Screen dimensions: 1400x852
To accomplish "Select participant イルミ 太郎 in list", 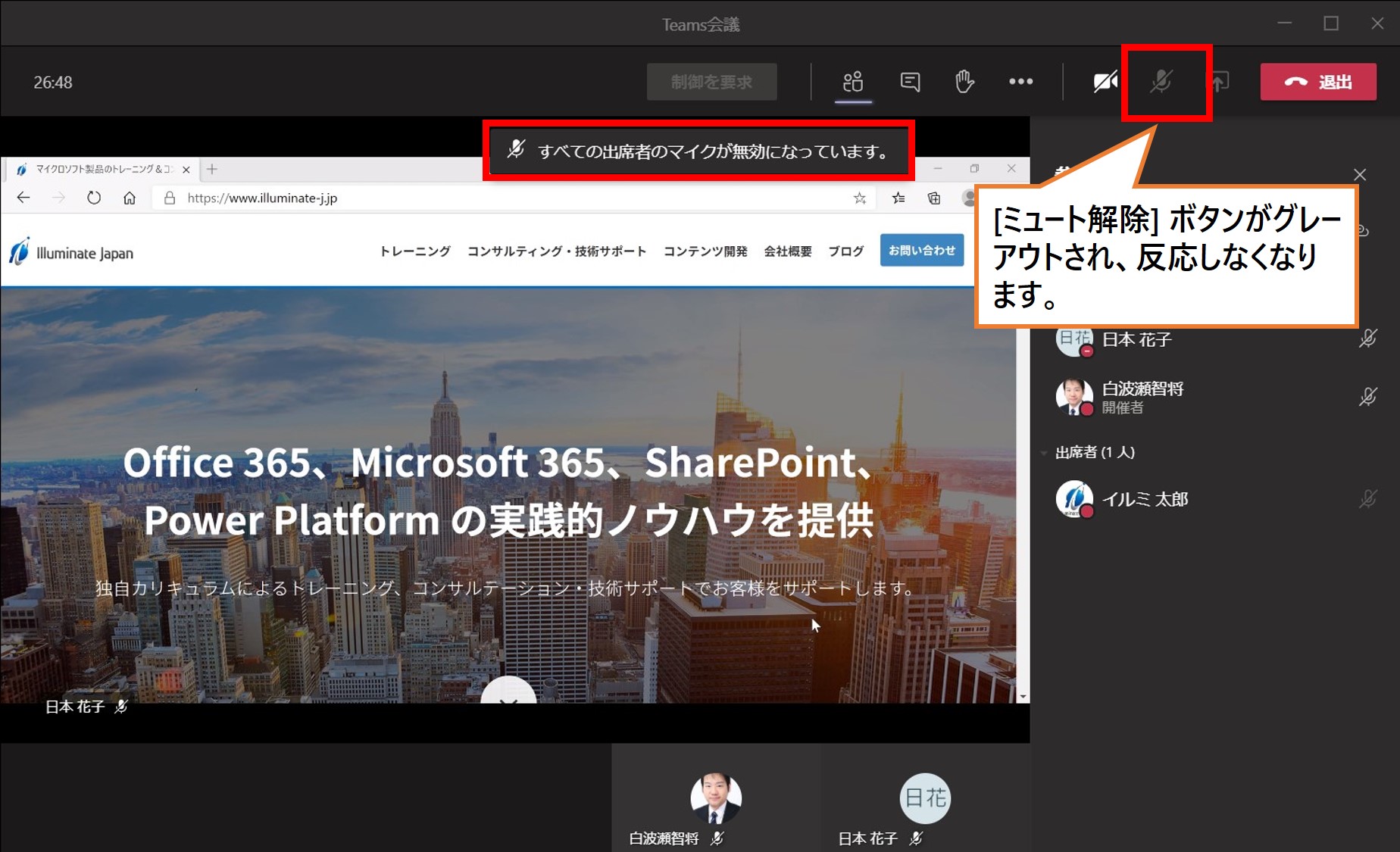I will pyautogui.click(x=1215, y=499).
